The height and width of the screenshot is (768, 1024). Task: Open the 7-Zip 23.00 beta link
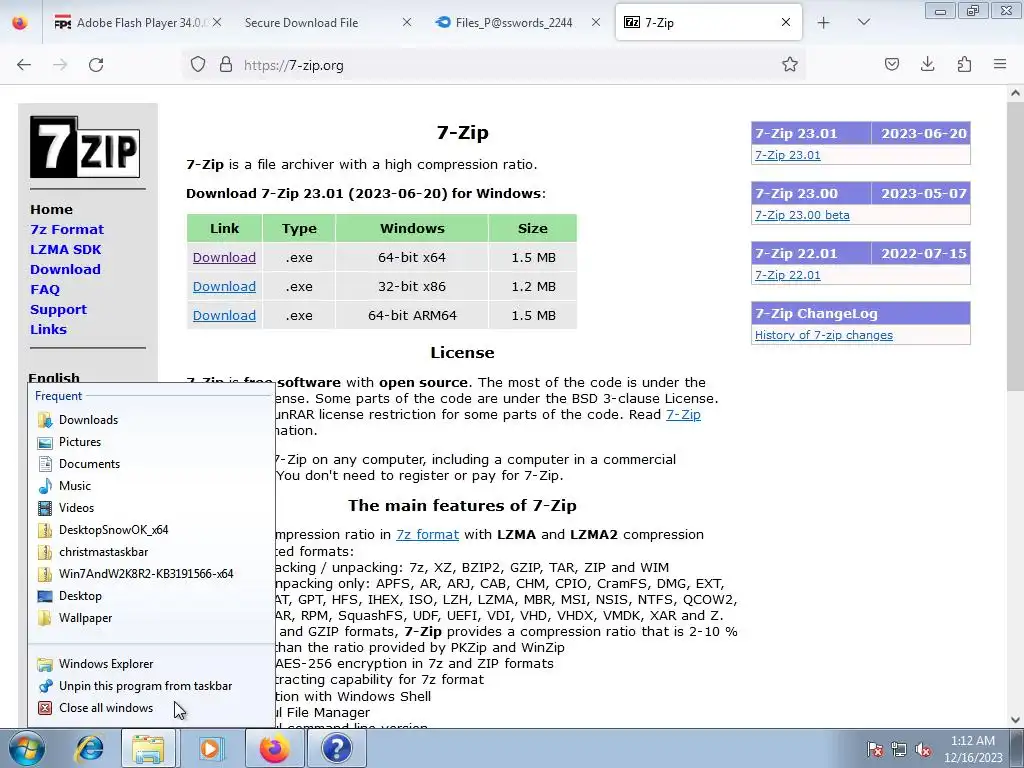click(802, 215)
